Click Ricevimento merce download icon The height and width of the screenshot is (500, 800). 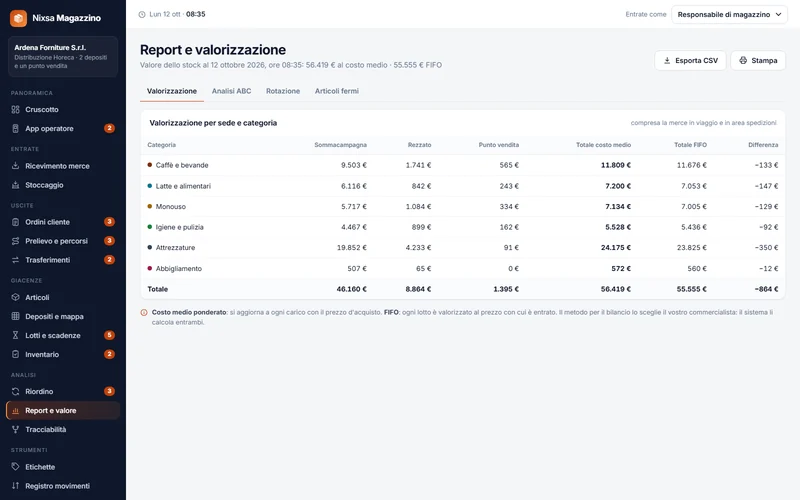click(x=15, y=166)
